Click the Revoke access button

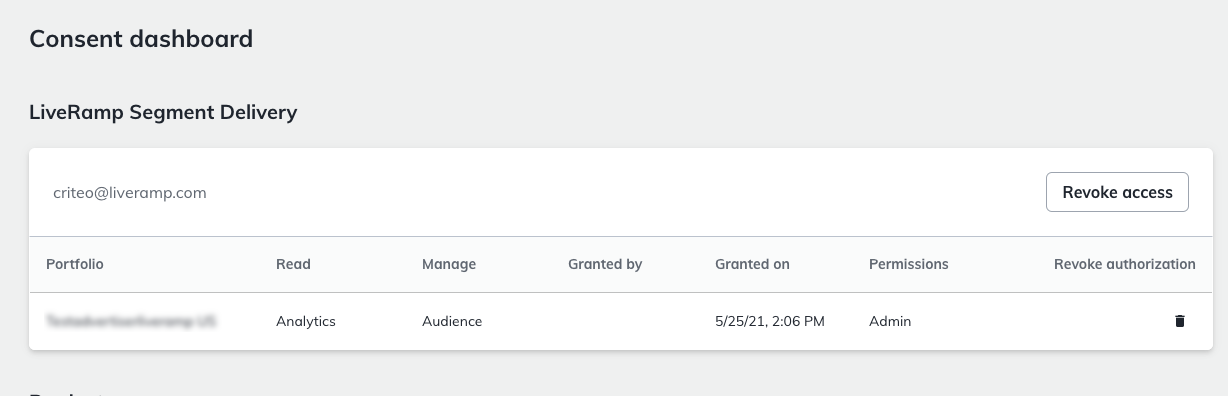pos(1117,192)
